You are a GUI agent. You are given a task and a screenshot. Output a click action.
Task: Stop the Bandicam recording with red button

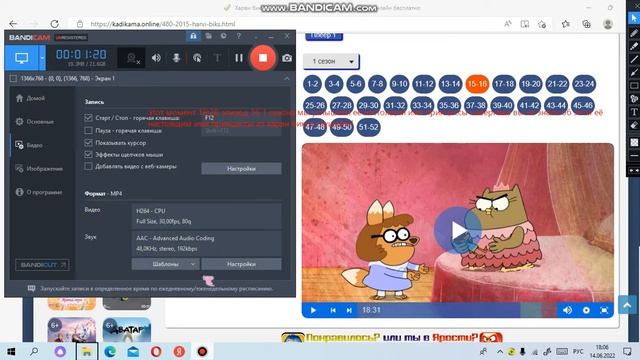263,58
